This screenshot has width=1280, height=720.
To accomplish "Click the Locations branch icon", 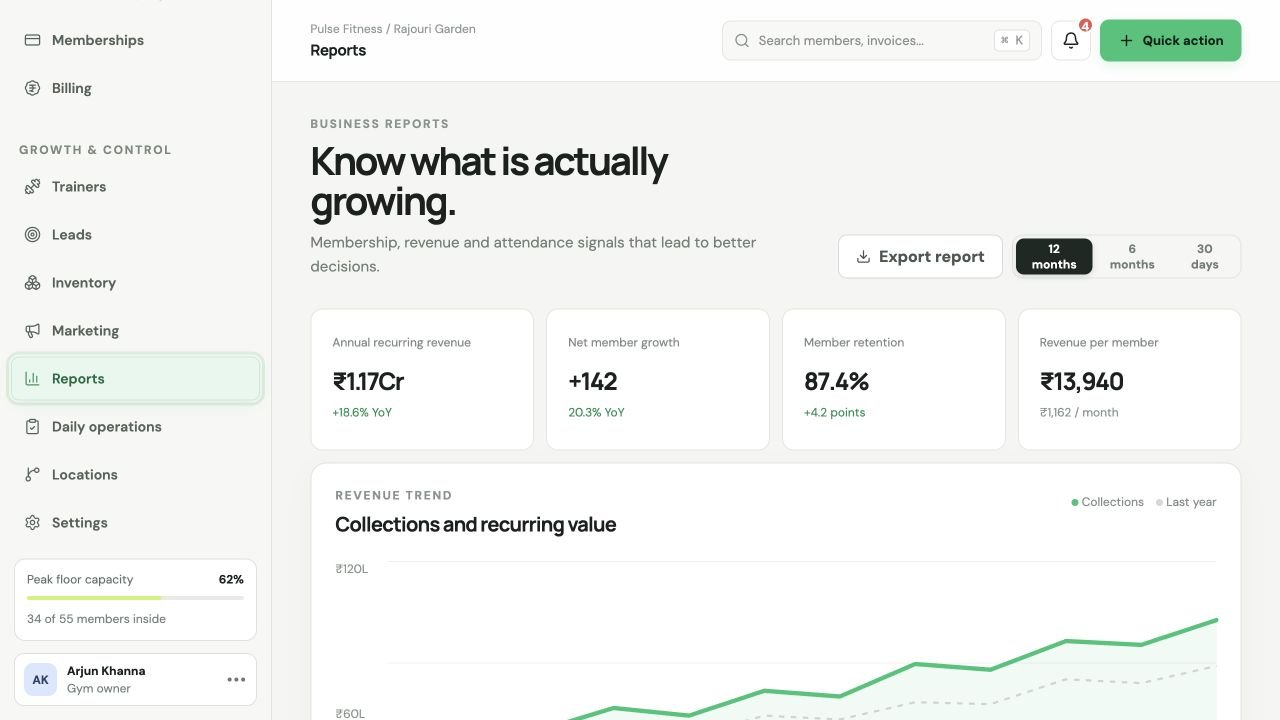I will [32, 475].
